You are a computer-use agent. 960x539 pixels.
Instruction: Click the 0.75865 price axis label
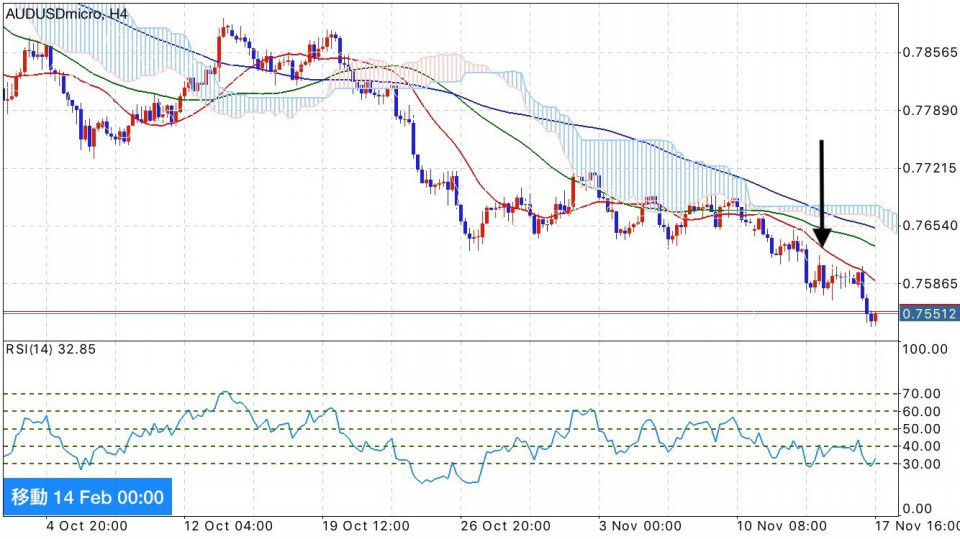[929, 284]
